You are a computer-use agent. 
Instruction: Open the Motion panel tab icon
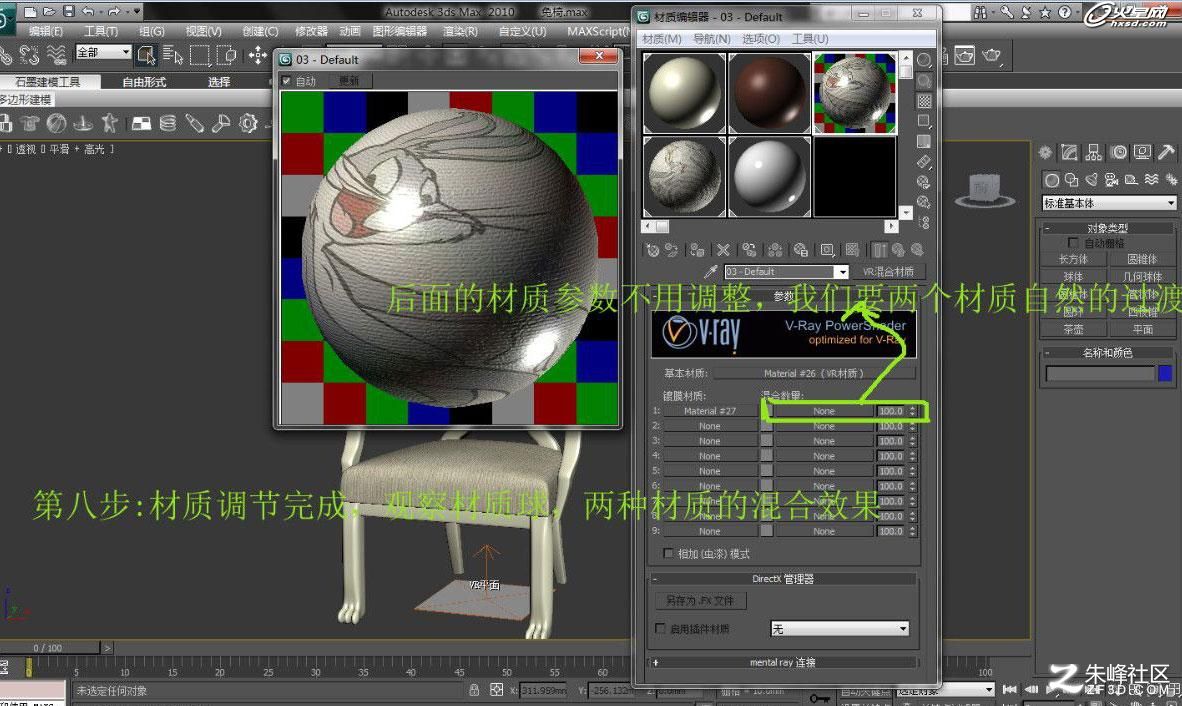tap(1119, 153)
